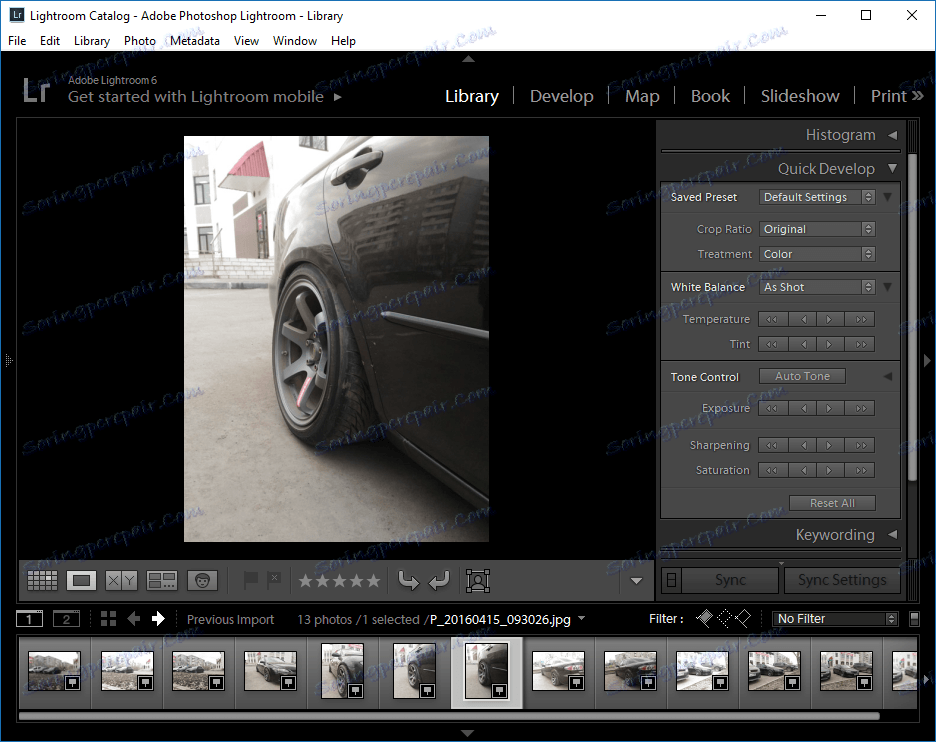Expand the Histogram panel
Screen dimensions: 936x742
(x=892, y=136)
